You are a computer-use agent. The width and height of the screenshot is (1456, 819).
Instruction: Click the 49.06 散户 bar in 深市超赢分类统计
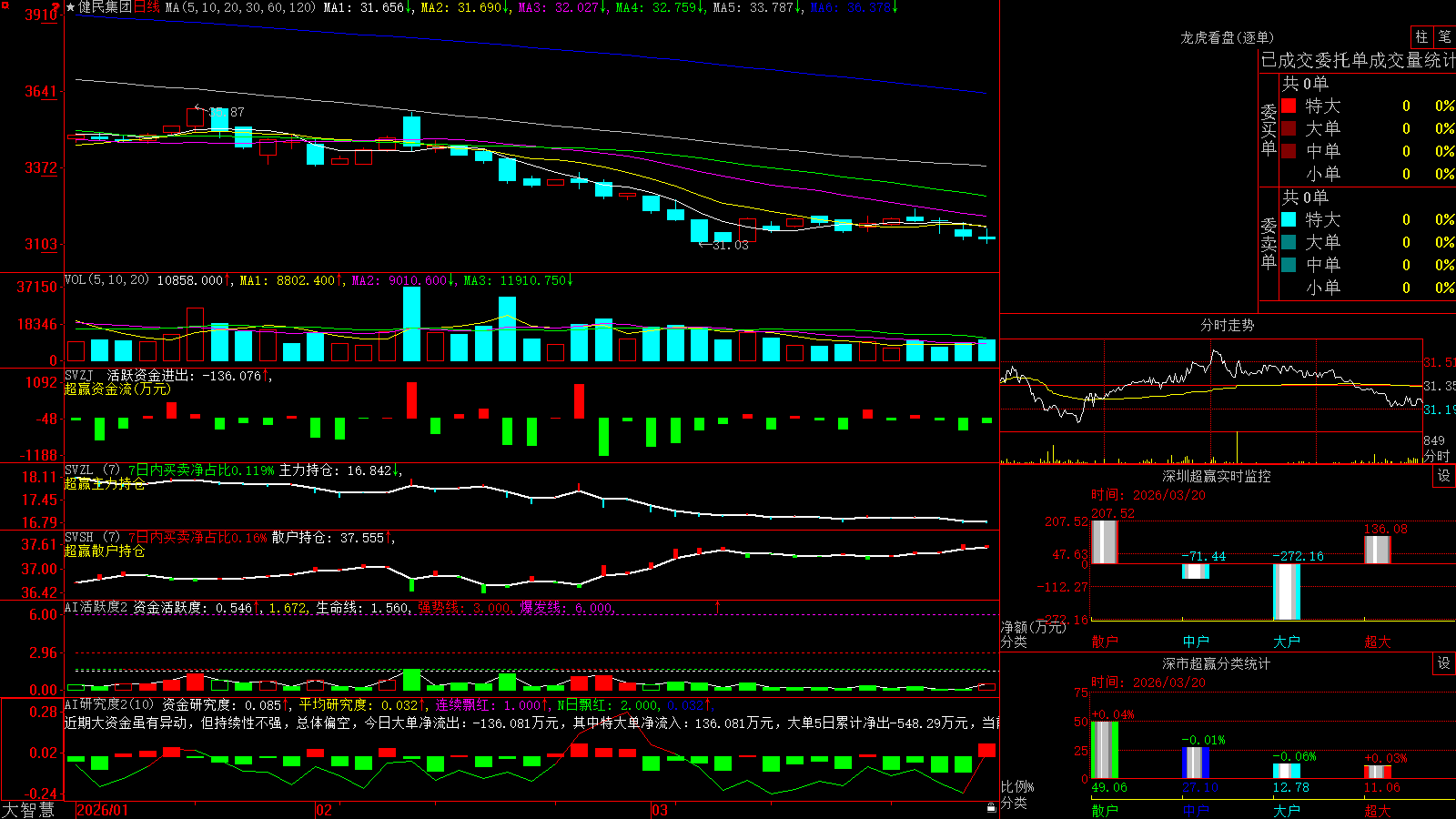pyautogui.click(x=1105, y=750)
